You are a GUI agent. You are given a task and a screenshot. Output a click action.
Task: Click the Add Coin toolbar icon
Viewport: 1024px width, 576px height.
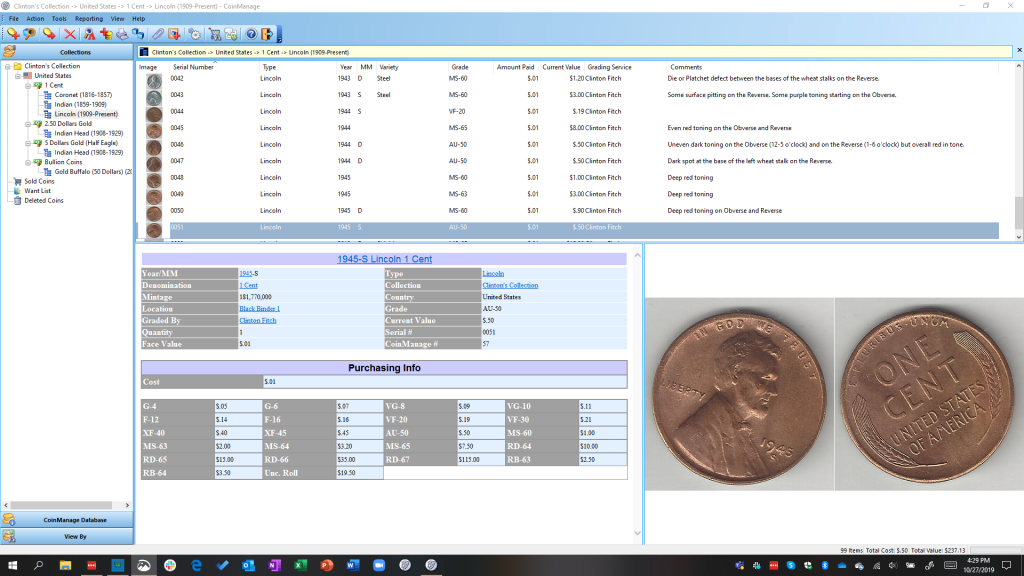pos(12,34)
